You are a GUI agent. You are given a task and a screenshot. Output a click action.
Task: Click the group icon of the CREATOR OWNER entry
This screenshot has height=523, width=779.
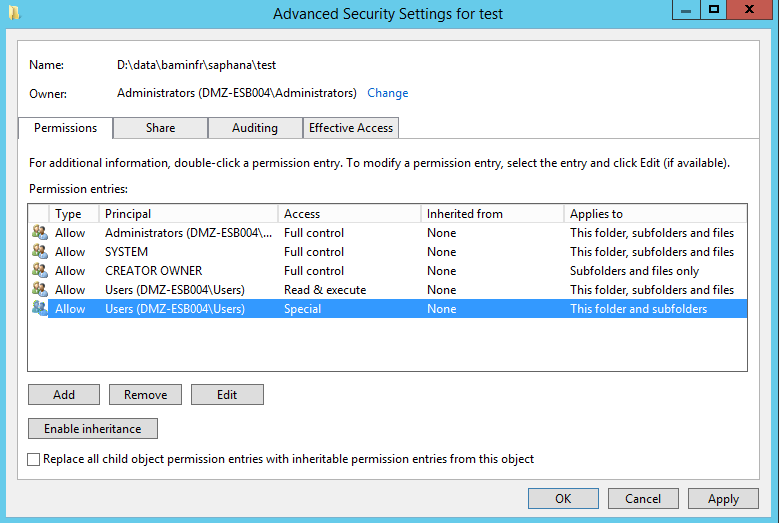tap(40, 270)
